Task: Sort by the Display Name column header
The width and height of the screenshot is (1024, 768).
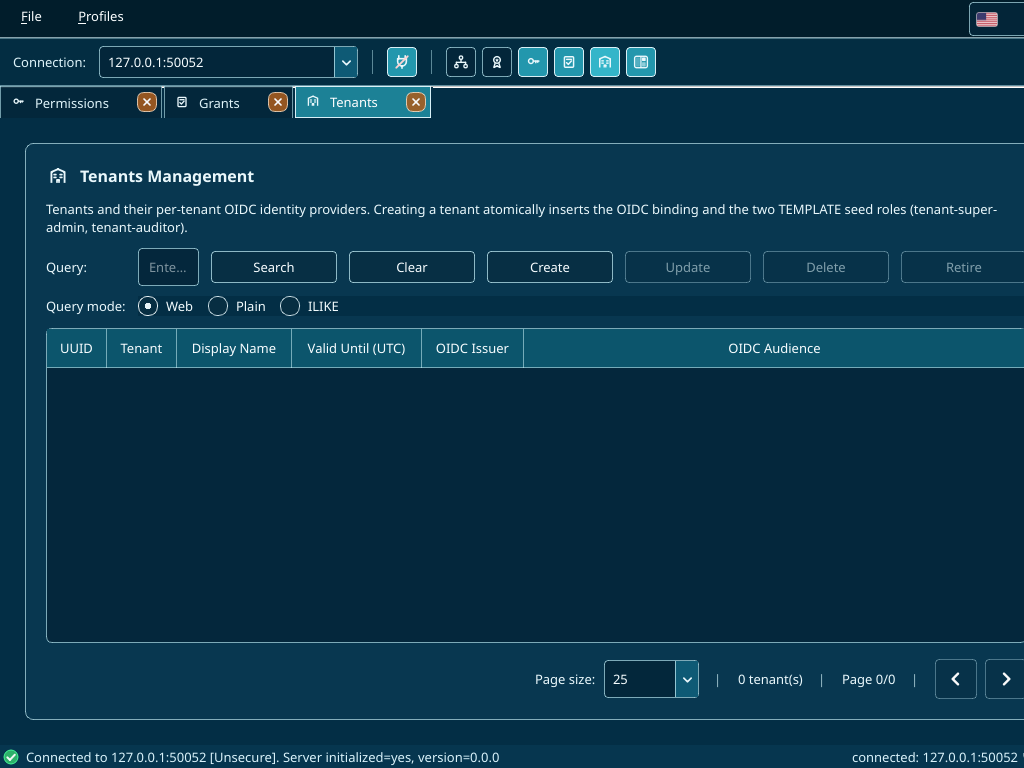Action: click(234, 348)
